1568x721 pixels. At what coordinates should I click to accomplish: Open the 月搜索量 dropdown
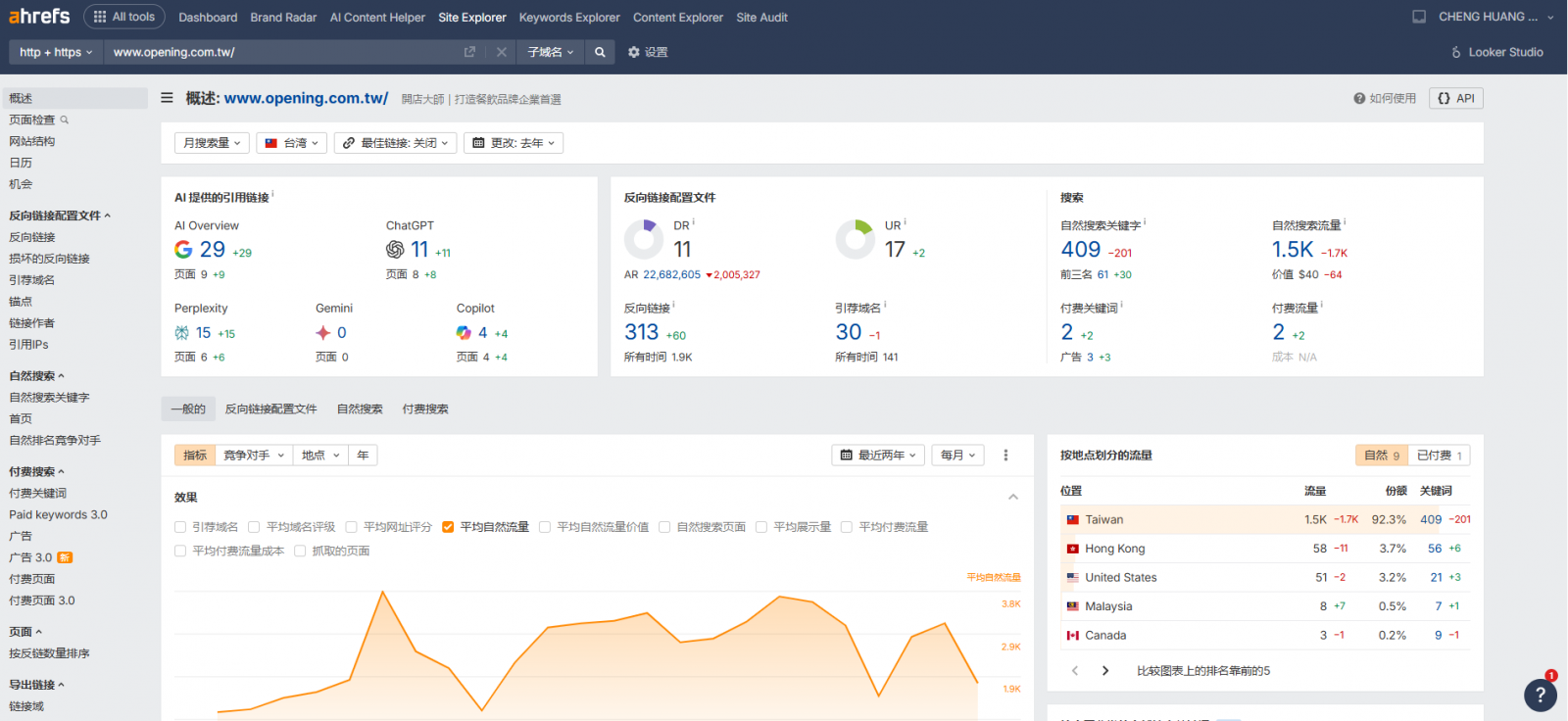click(212, 143)
